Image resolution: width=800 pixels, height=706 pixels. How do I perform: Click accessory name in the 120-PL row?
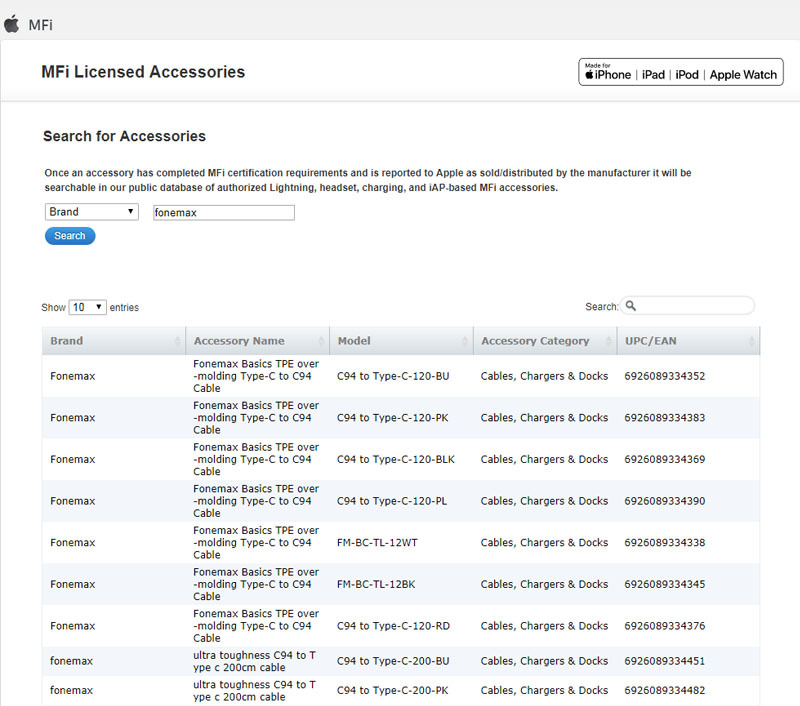(256, 501)
